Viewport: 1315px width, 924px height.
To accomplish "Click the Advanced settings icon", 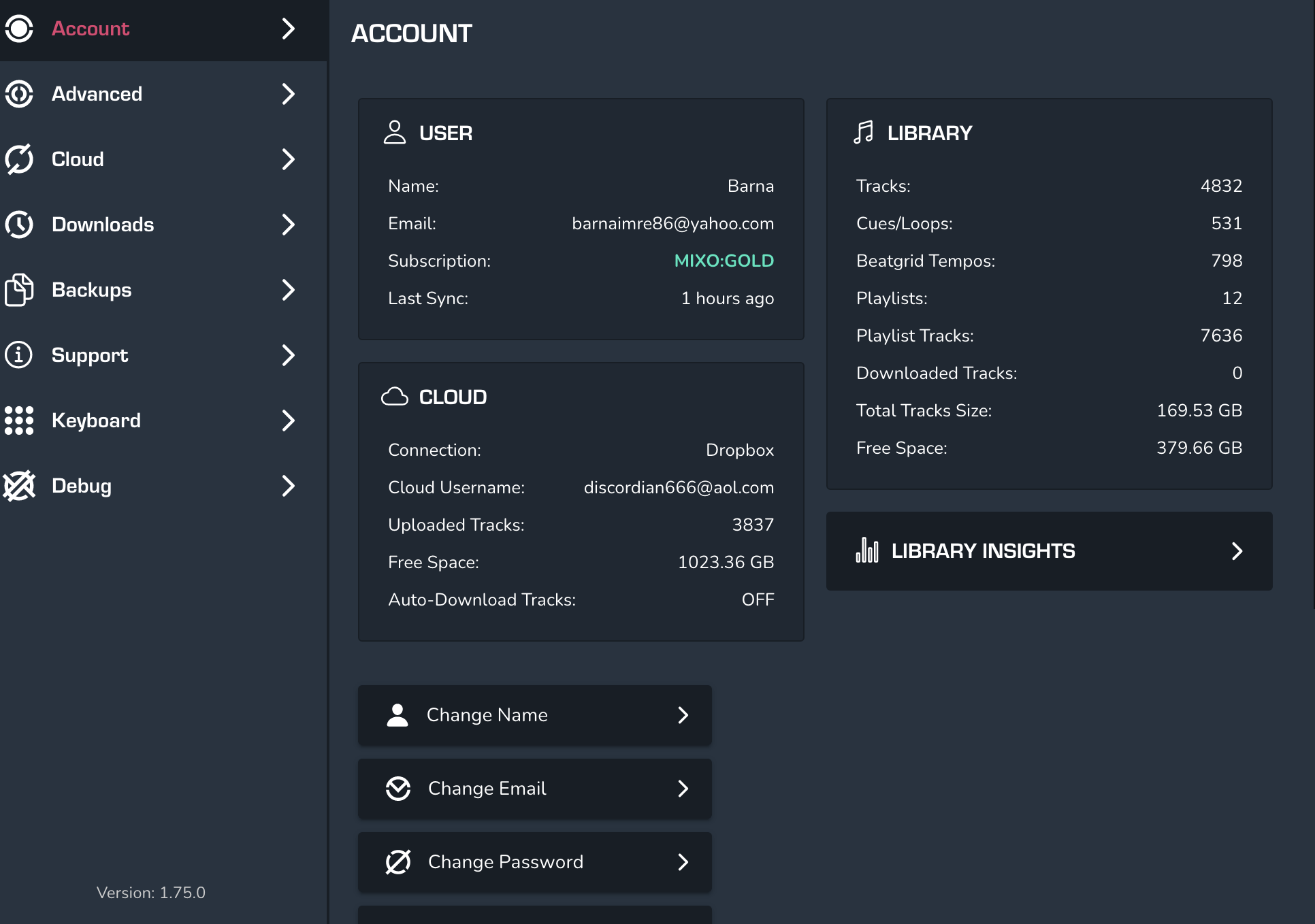I will [x=19, y=94].
